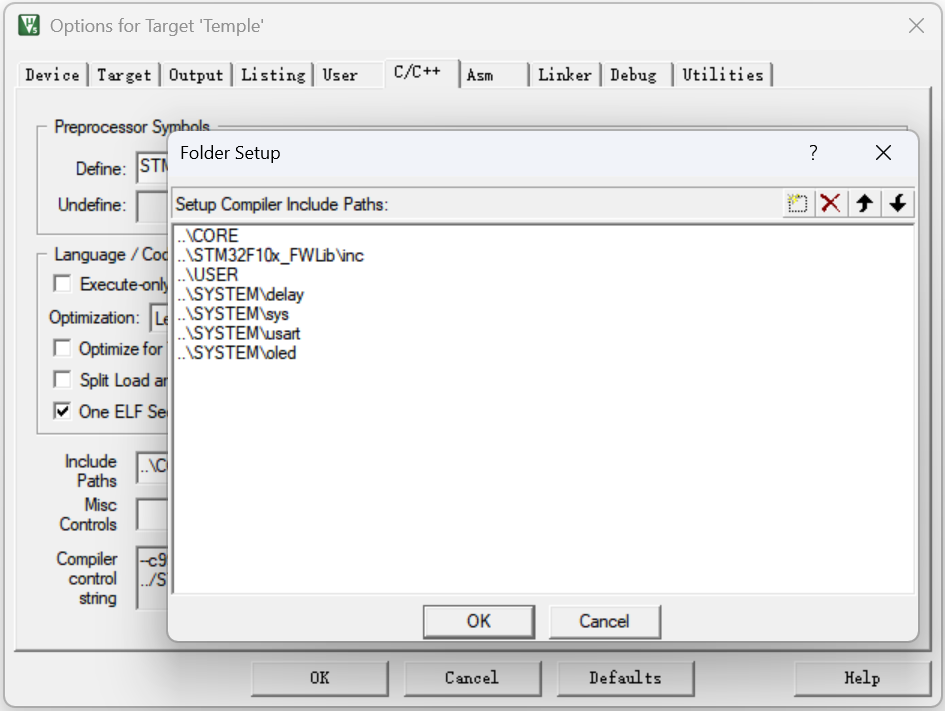Screen dimensions: 945x711
Task: Click the Defaults button
Action: (626, 678)
